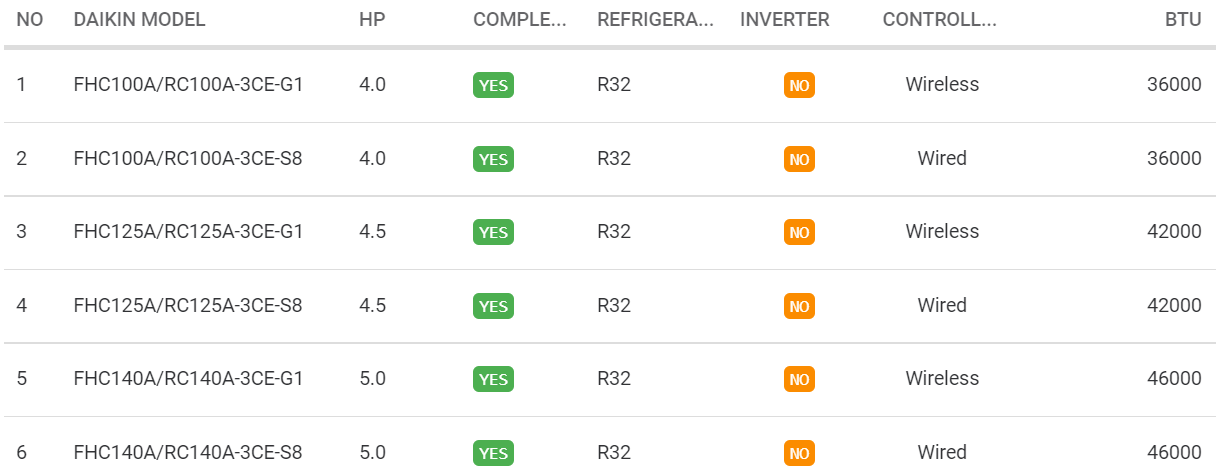This screenshot has height=474, width=1216.
Task: Click the green YES badge in row 3
Action: [493, 232]
